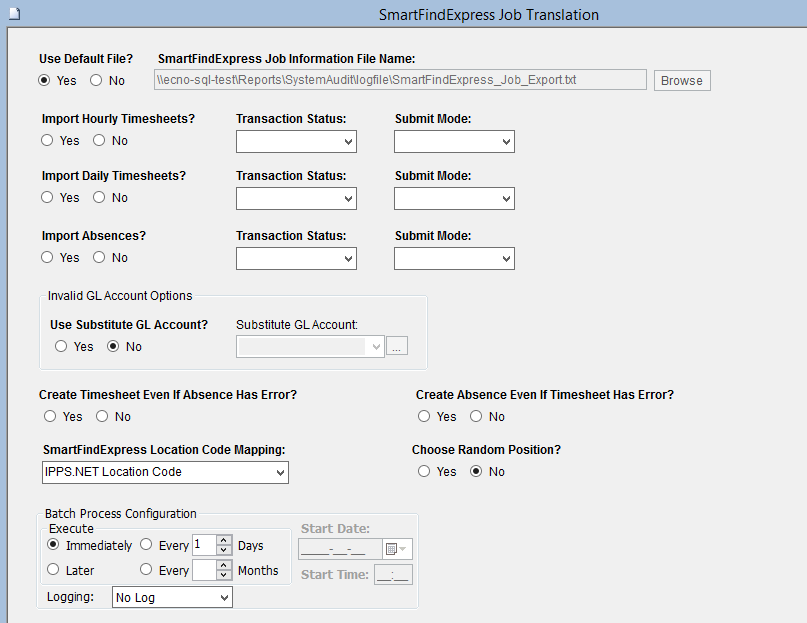This screenshot has height=623, width=807.
Task: Select No for Use Default File
Action: (96, 80)
